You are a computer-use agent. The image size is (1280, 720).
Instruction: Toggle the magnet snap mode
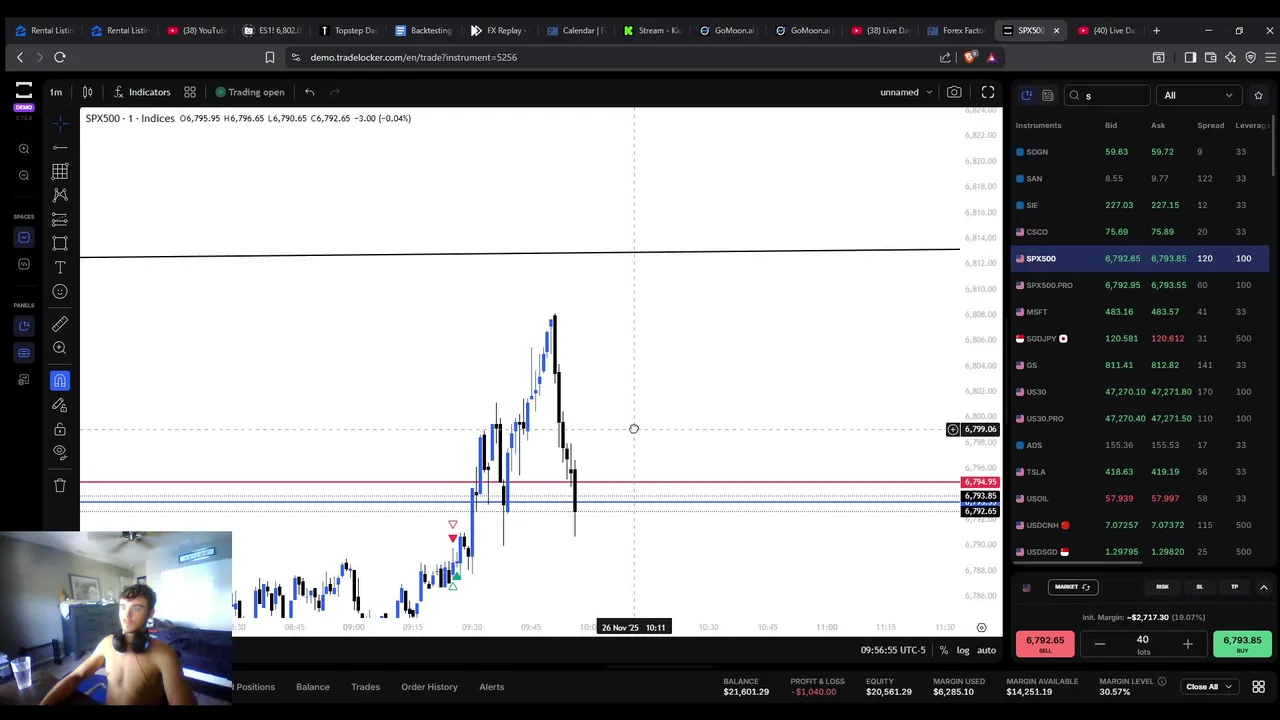60,380
